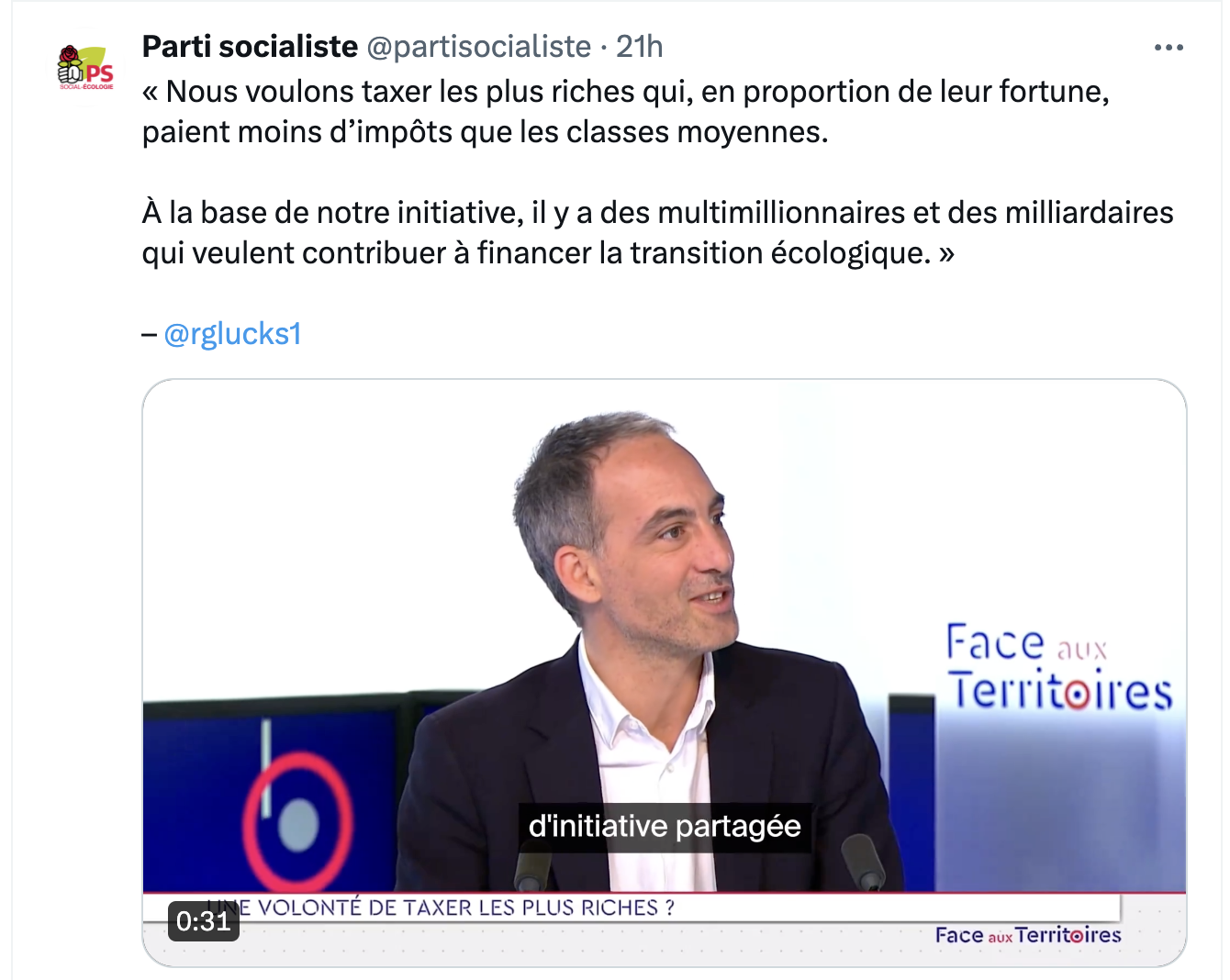Click the microphone at the right of the desk
This screenshot has height=980, width=1230.
coord(863,862)
